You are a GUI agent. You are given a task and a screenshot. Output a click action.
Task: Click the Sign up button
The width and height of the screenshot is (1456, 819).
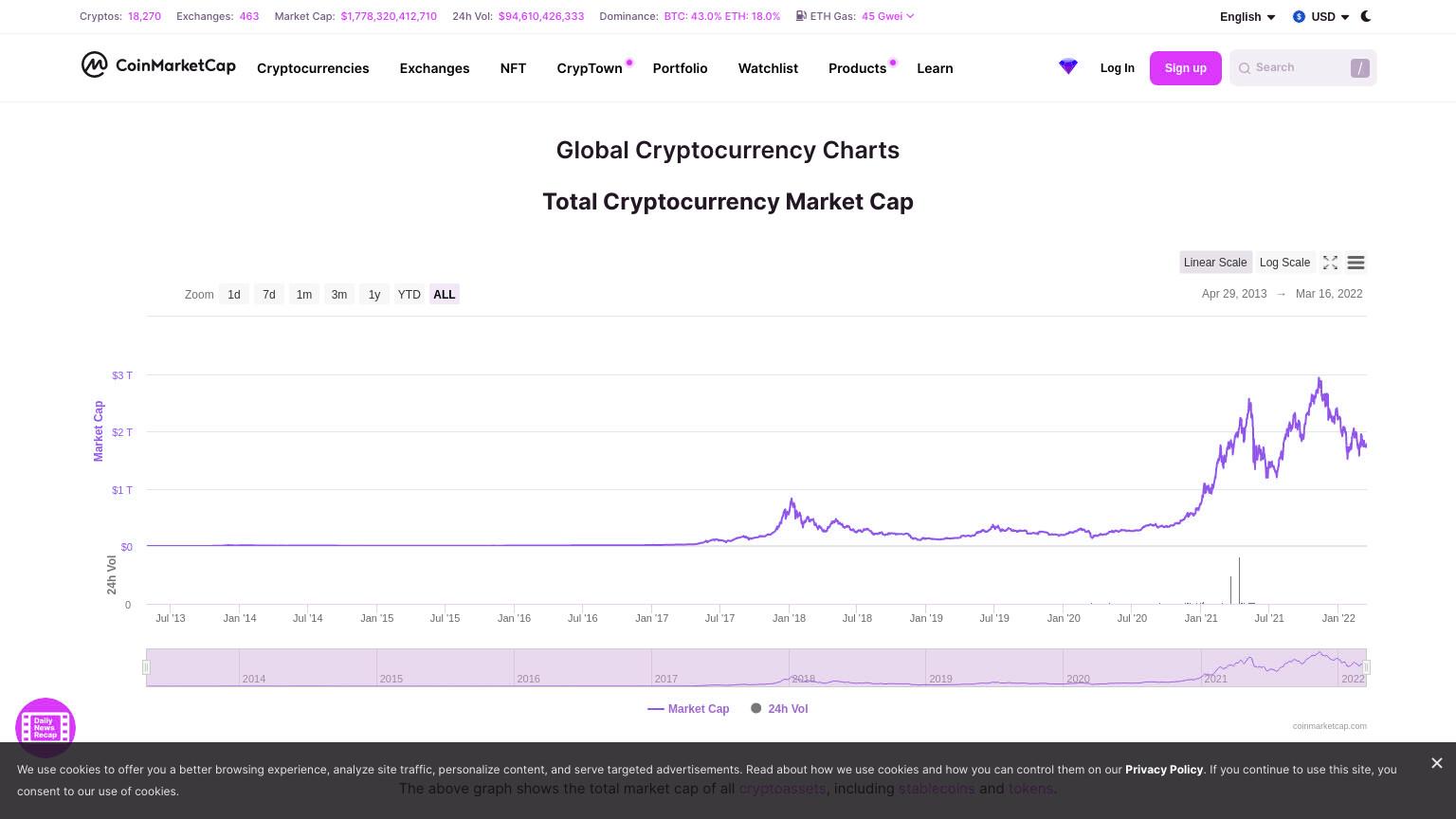point(1186,68)
